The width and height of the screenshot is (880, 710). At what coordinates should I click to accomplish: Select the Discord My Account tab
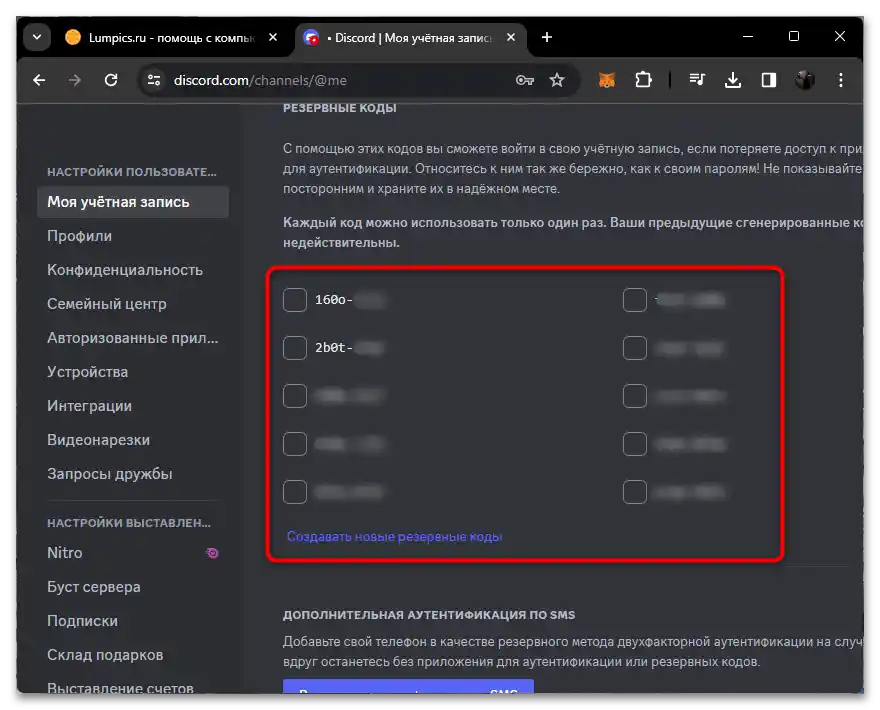[411, 38]
